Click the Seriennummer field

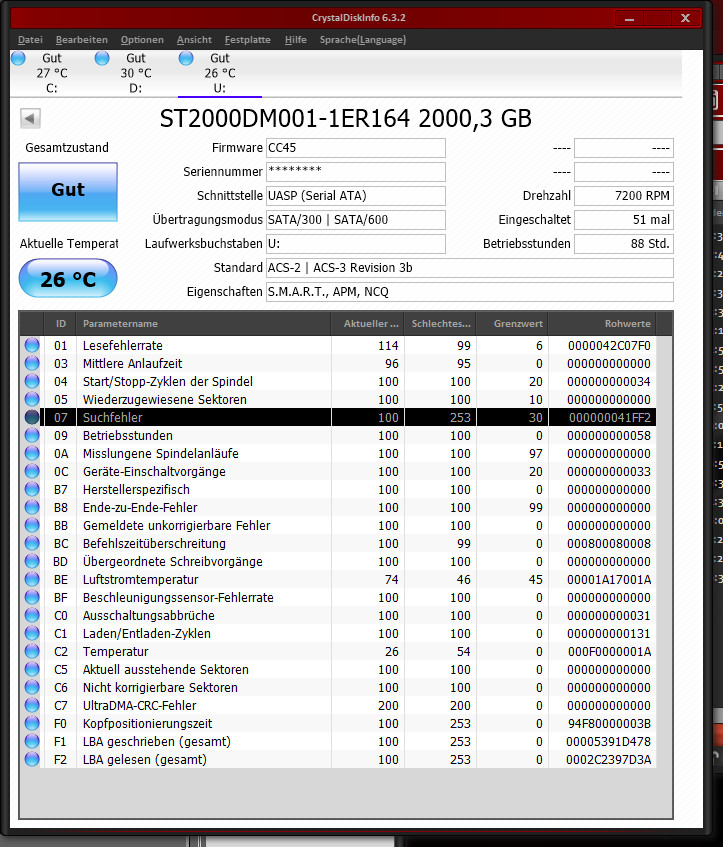(356, 172)
